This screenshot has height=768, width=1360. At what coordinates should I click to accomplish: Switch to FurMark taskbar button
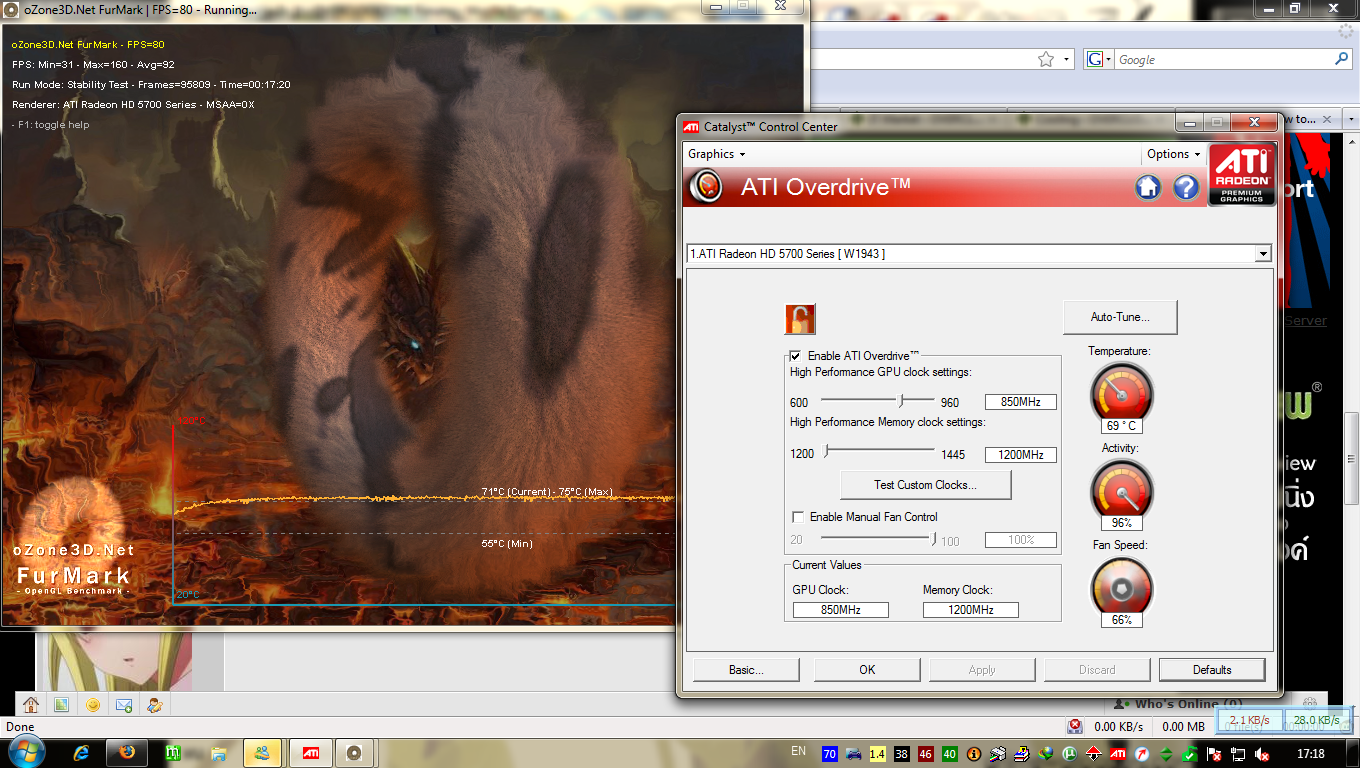(x=354, y=753)
